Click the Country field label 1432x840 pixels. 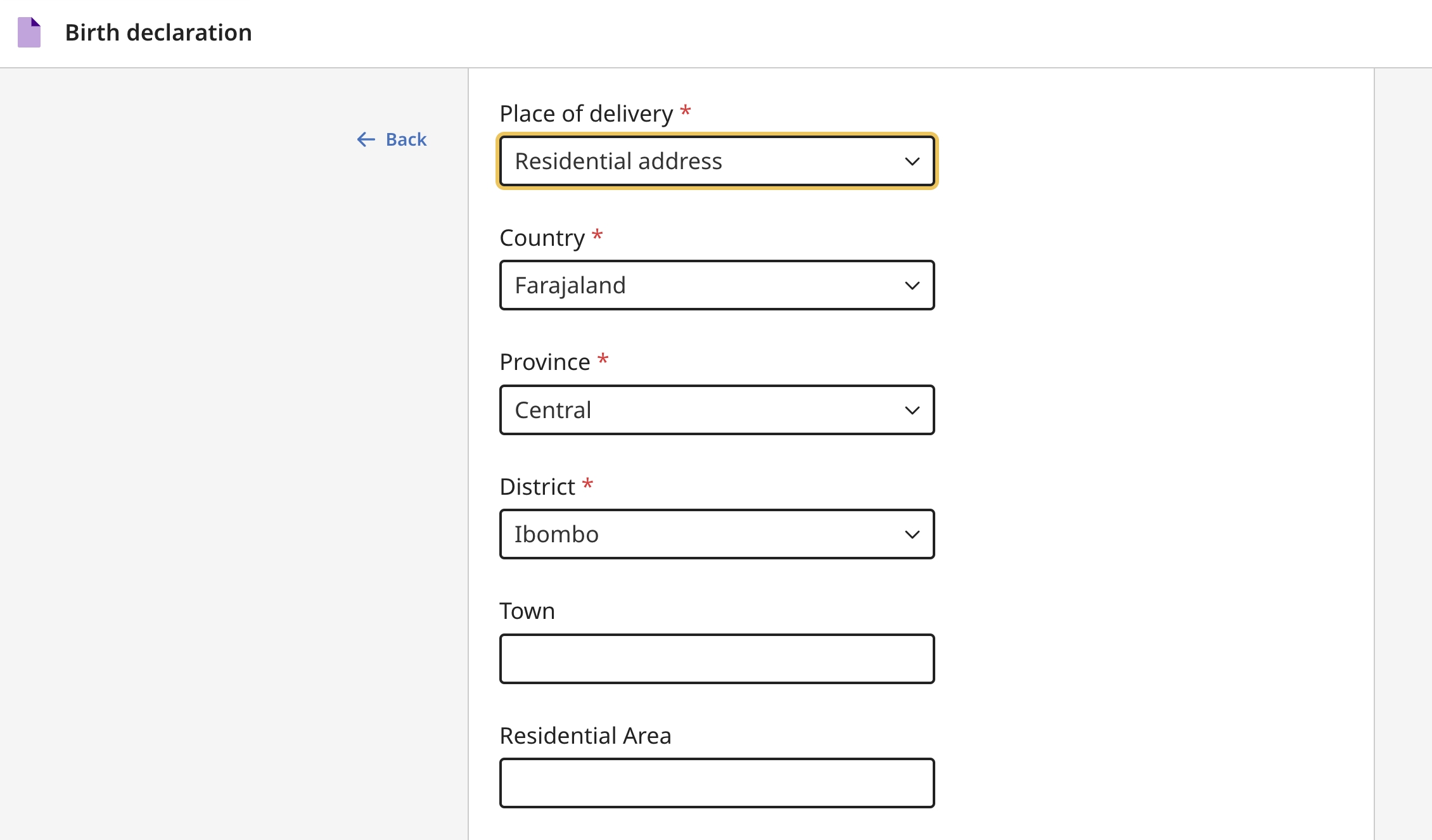(542, 238)
